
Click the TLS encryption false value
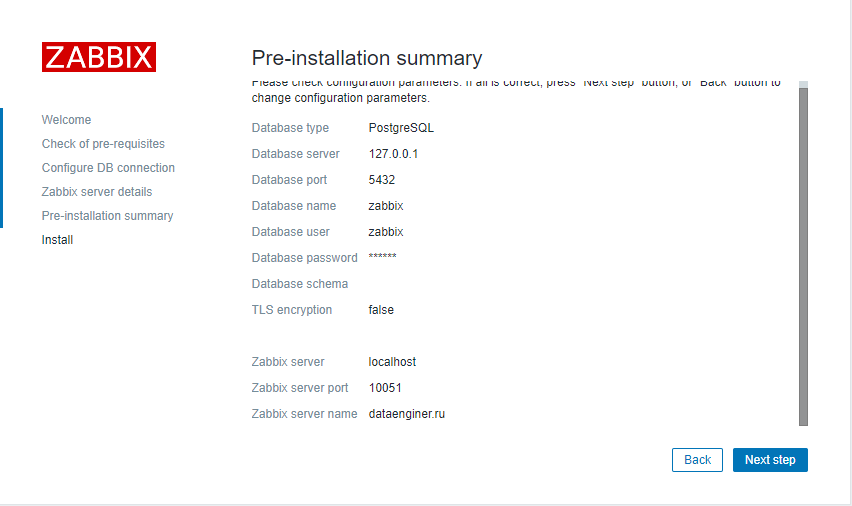381,310
